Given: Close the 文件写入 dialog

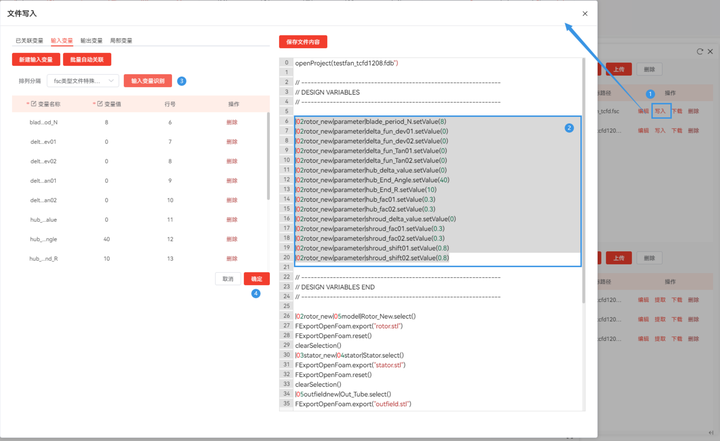Looking at the screenshot, I should tap(585, 14).
